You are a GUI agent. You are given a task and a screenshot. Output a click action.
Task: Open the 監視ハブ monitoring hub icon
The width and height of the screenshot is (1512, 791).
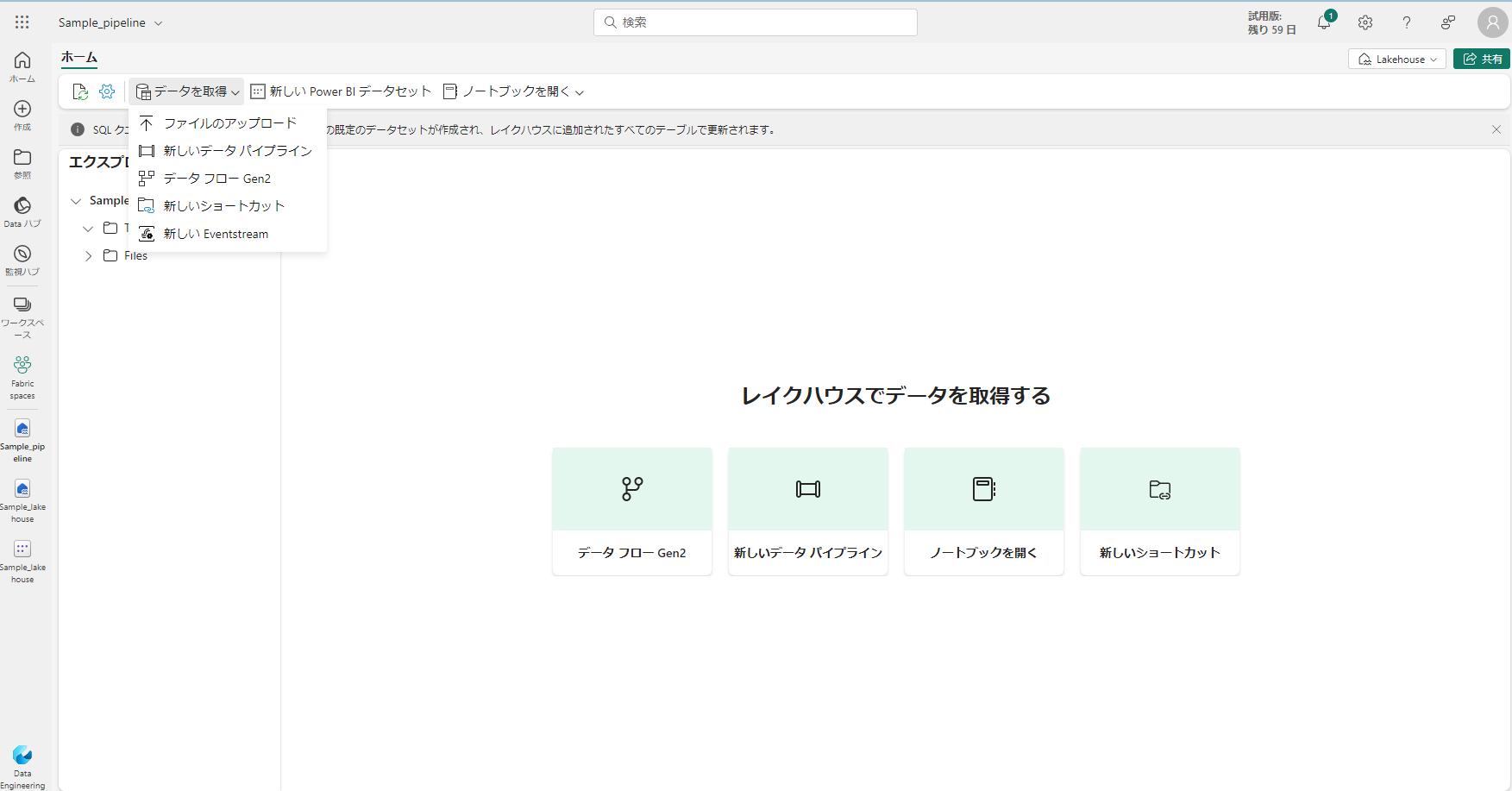pos(22,260)
